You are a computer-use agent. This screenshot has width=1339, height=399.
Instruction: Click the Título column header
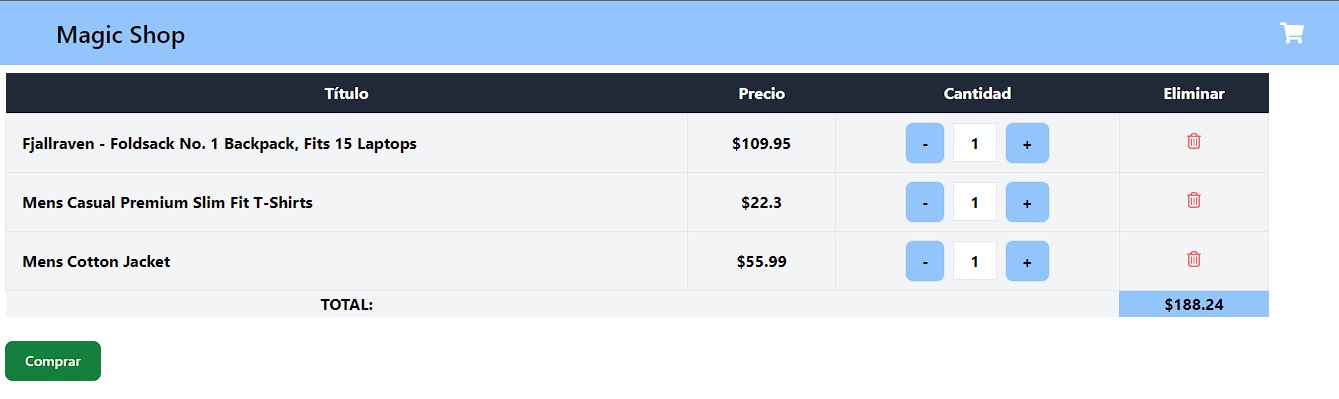tap(347, 93)
